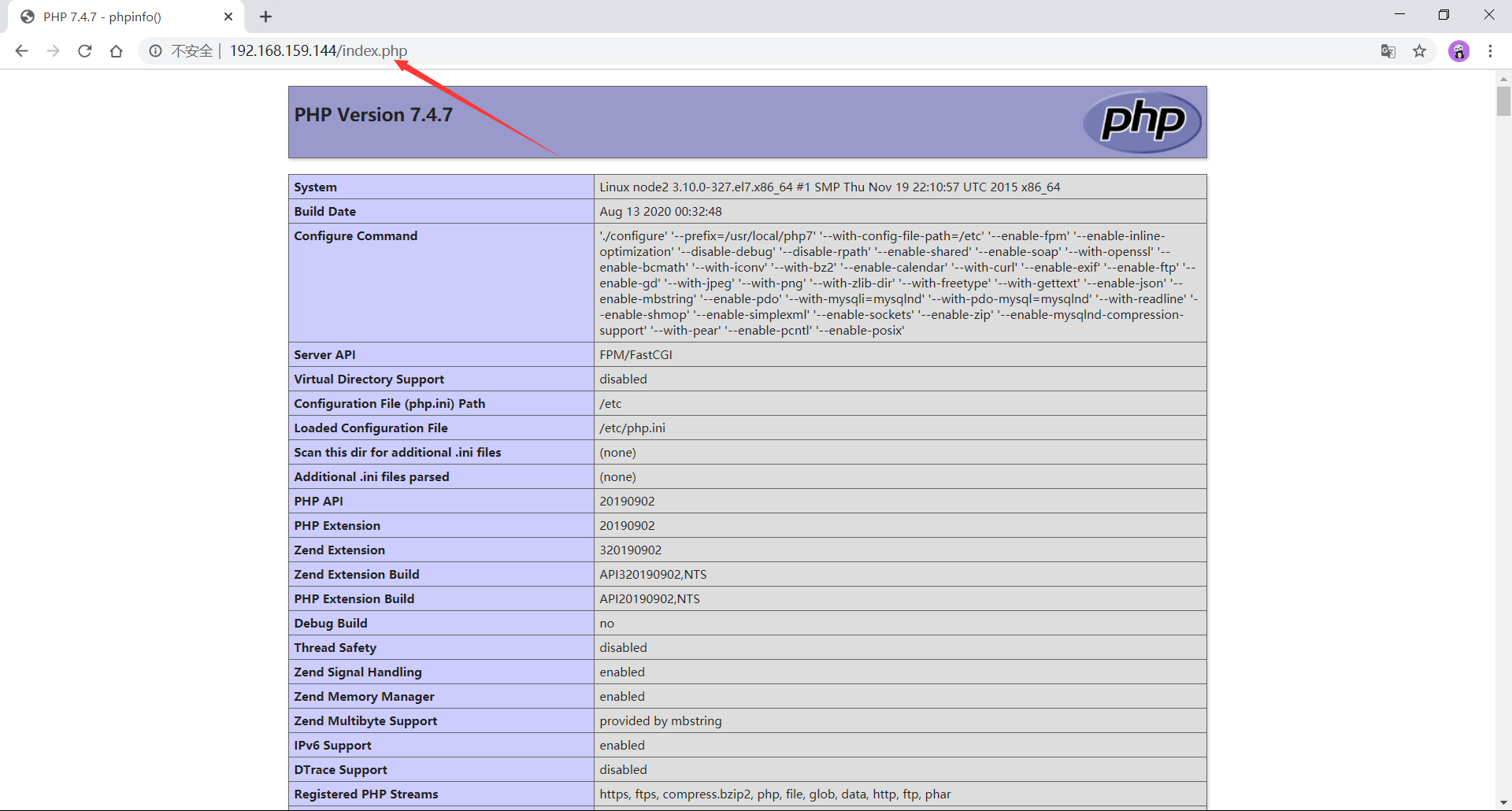Open the browser home page
The width and height of the screenshot is (1512, 811).
point(117,51)
